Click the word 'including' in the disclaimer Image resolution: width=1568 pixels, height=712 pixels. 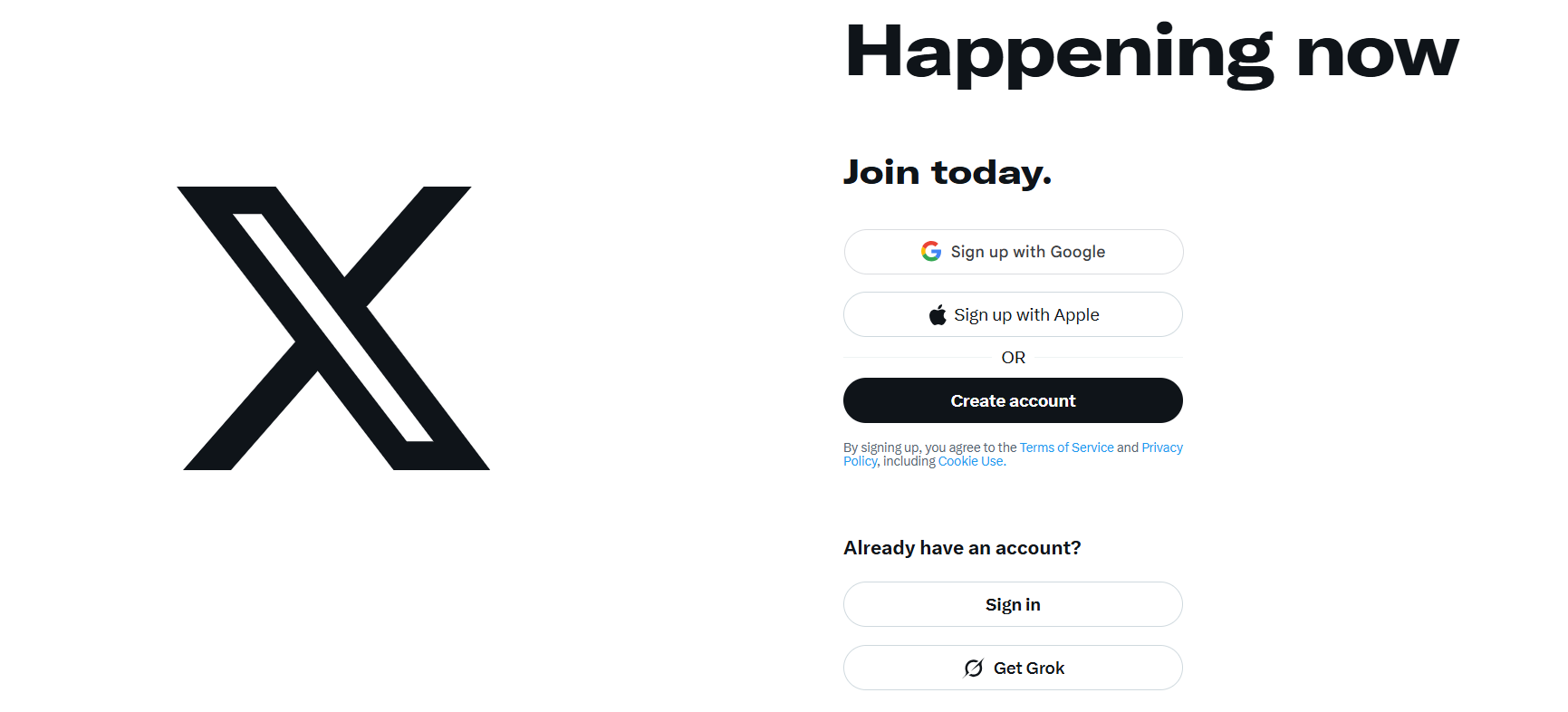pyautogui.click(x=909, y=461)
